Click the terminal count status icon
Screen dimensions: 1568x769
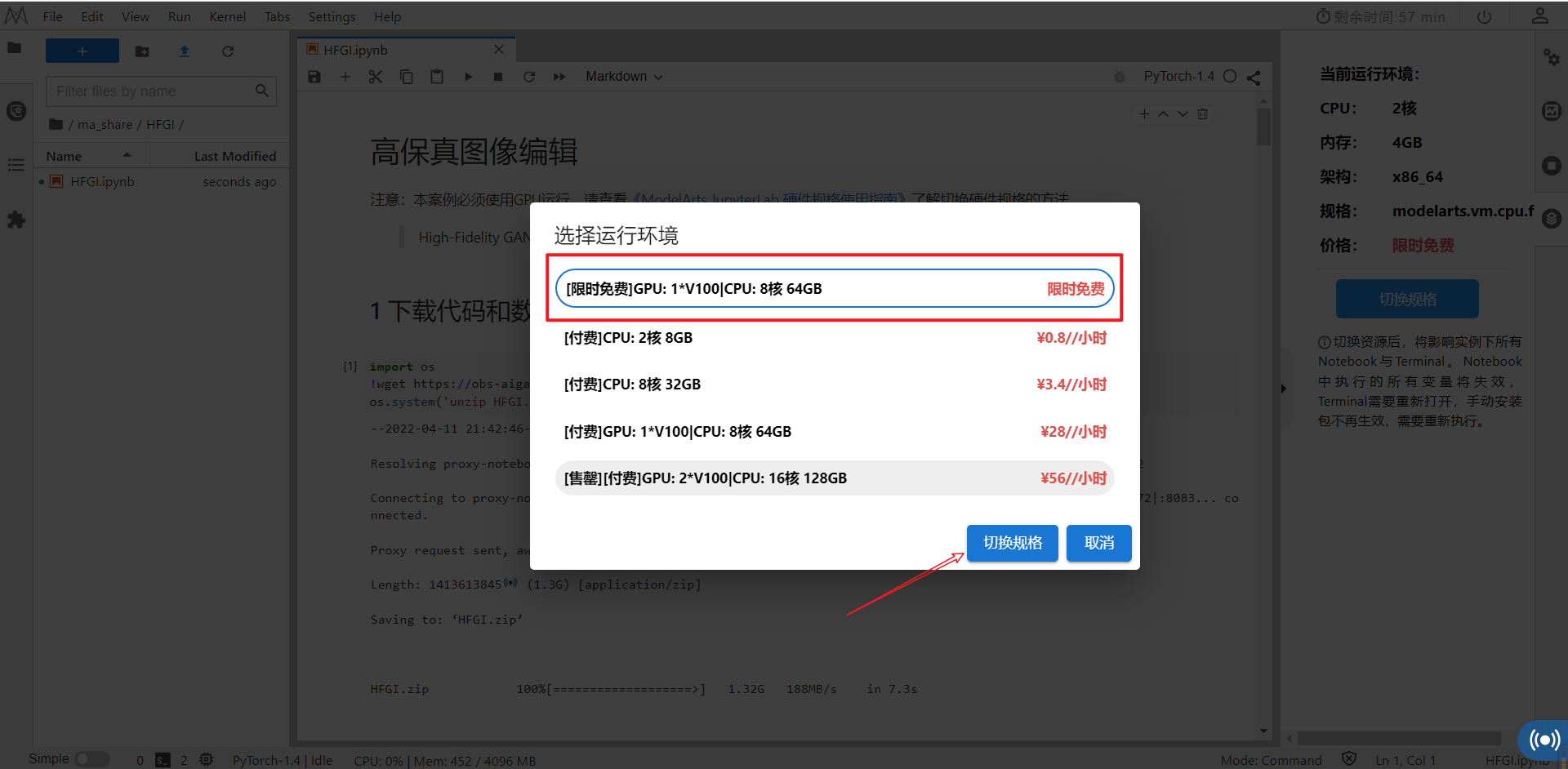pos(163,760)
